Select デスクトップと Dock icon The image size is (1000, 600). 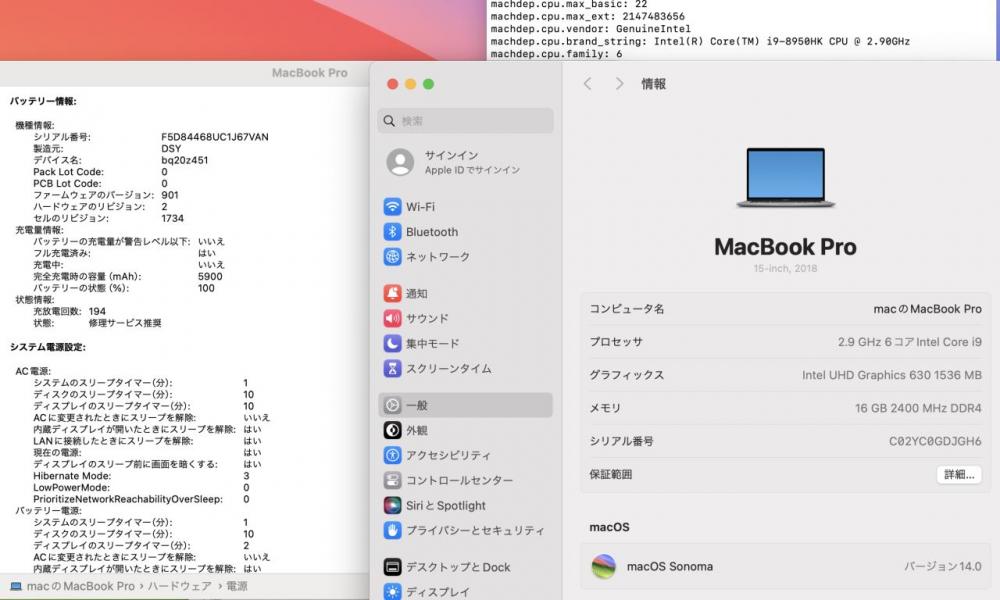tap(392, 567)
